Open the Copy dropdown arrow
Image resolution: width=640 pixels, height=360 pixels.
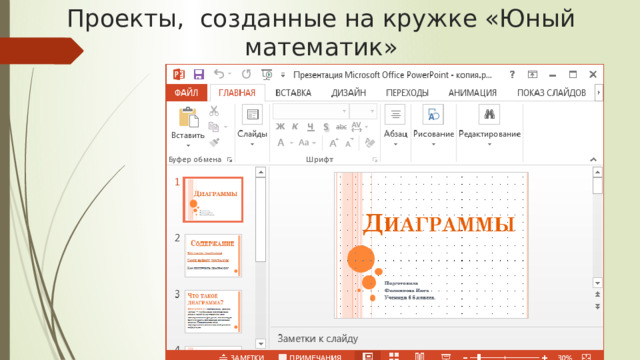(226, 127)
